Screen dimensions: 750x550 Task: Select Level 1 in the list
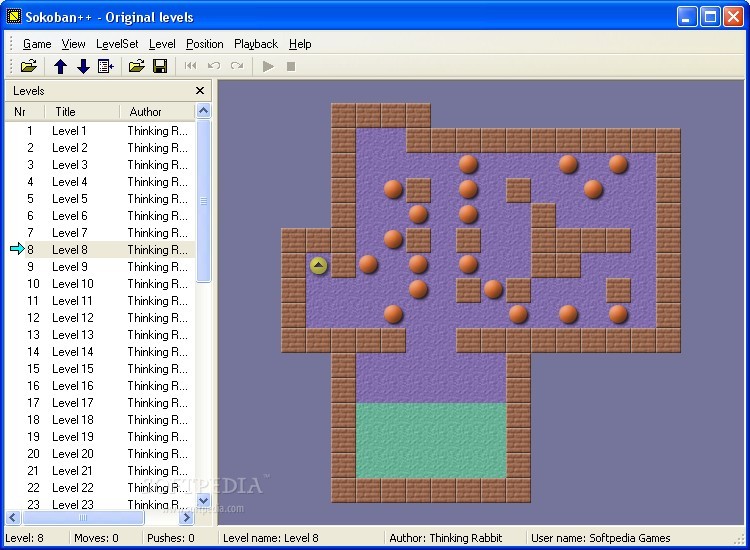100,131
